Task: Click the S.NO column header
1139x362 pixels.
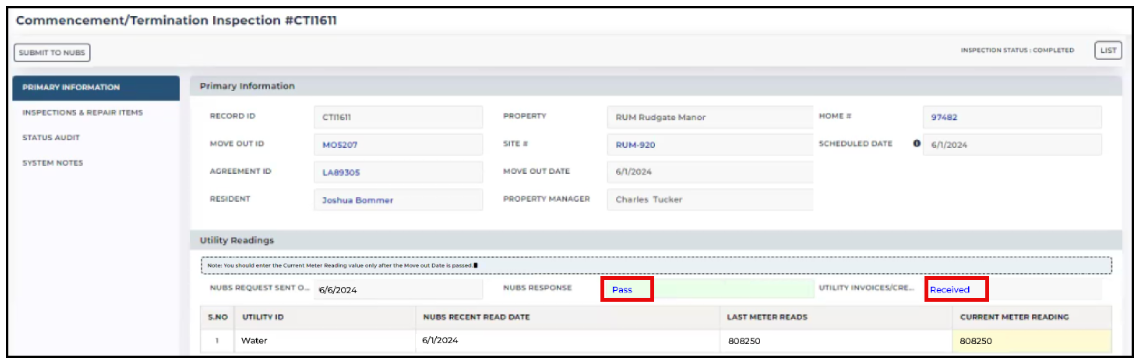Action: pyautogui.click(x=217, y=318)
